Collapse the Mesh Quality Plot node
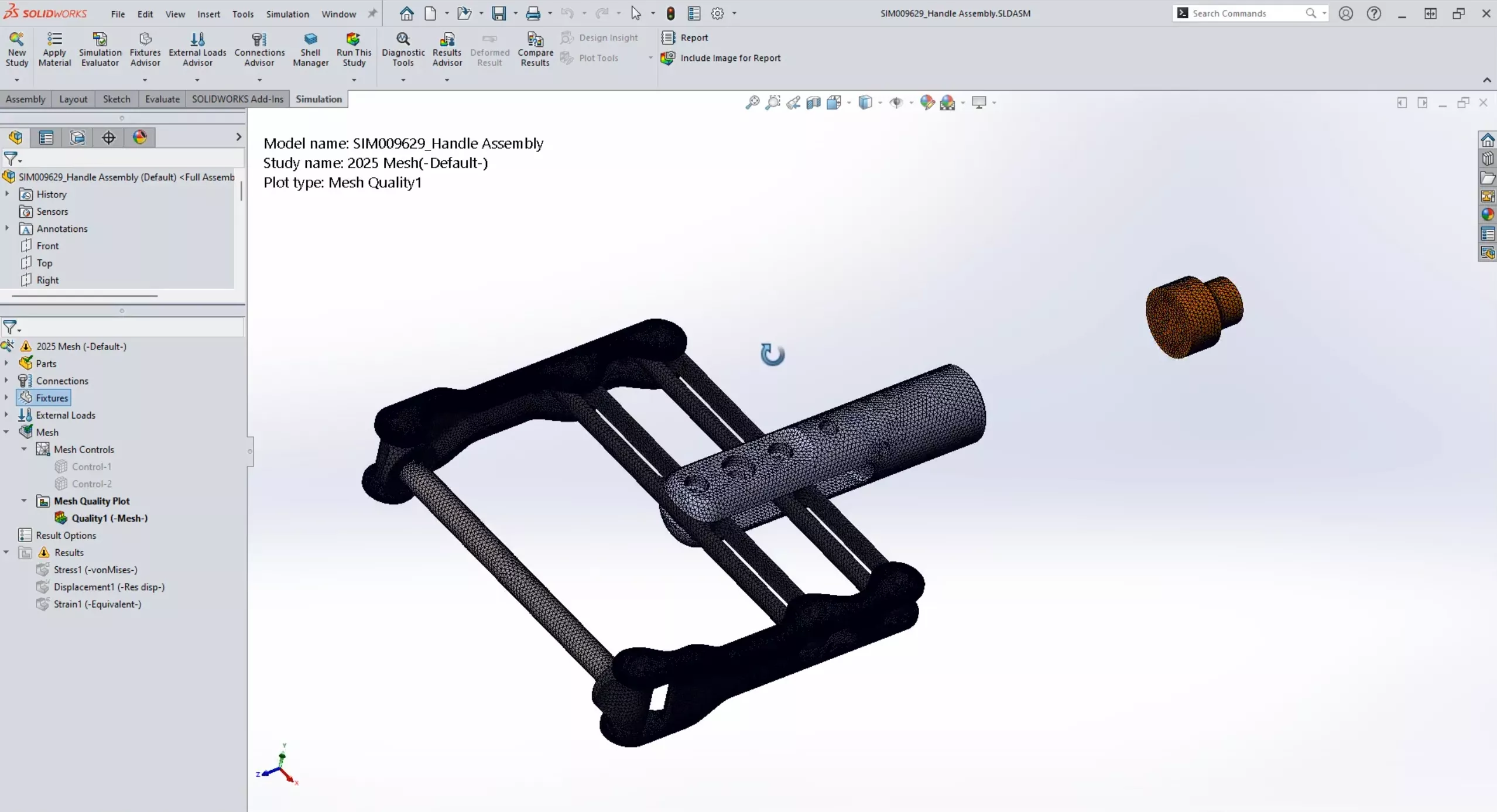1497x812 pixels. 24,501
